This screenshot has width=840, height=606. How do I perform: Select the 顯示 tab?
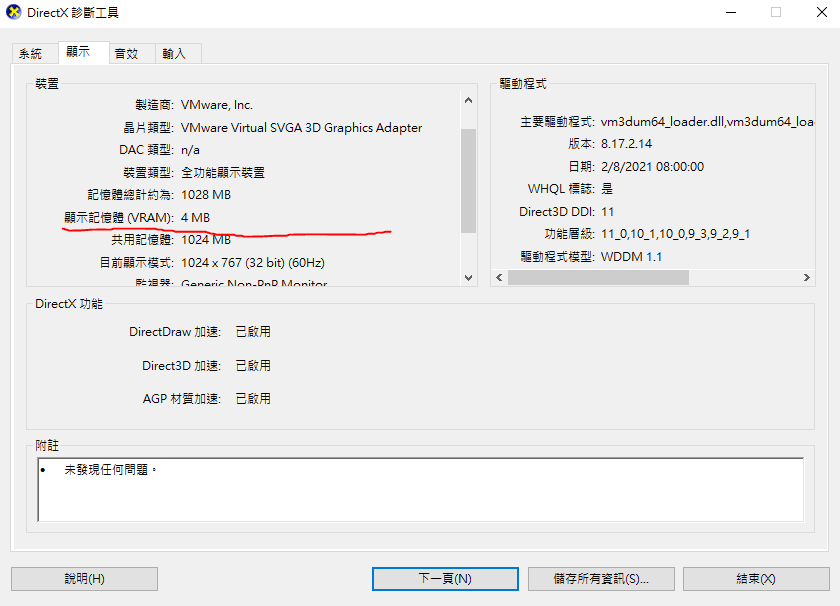78,53
